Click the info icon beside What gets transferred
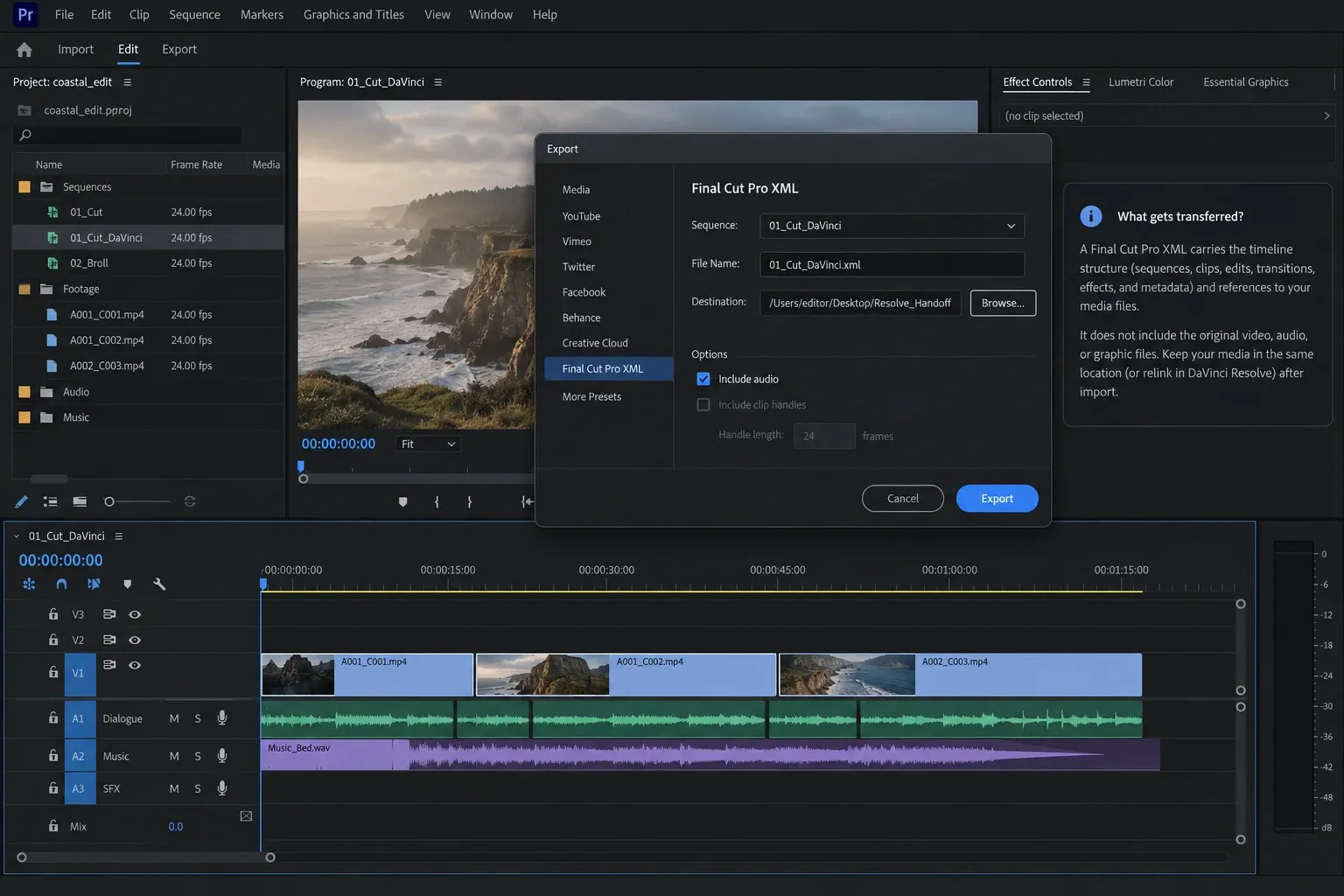Image resolution: width=1344 pixels, height=896 pixels. (1091, 216)
